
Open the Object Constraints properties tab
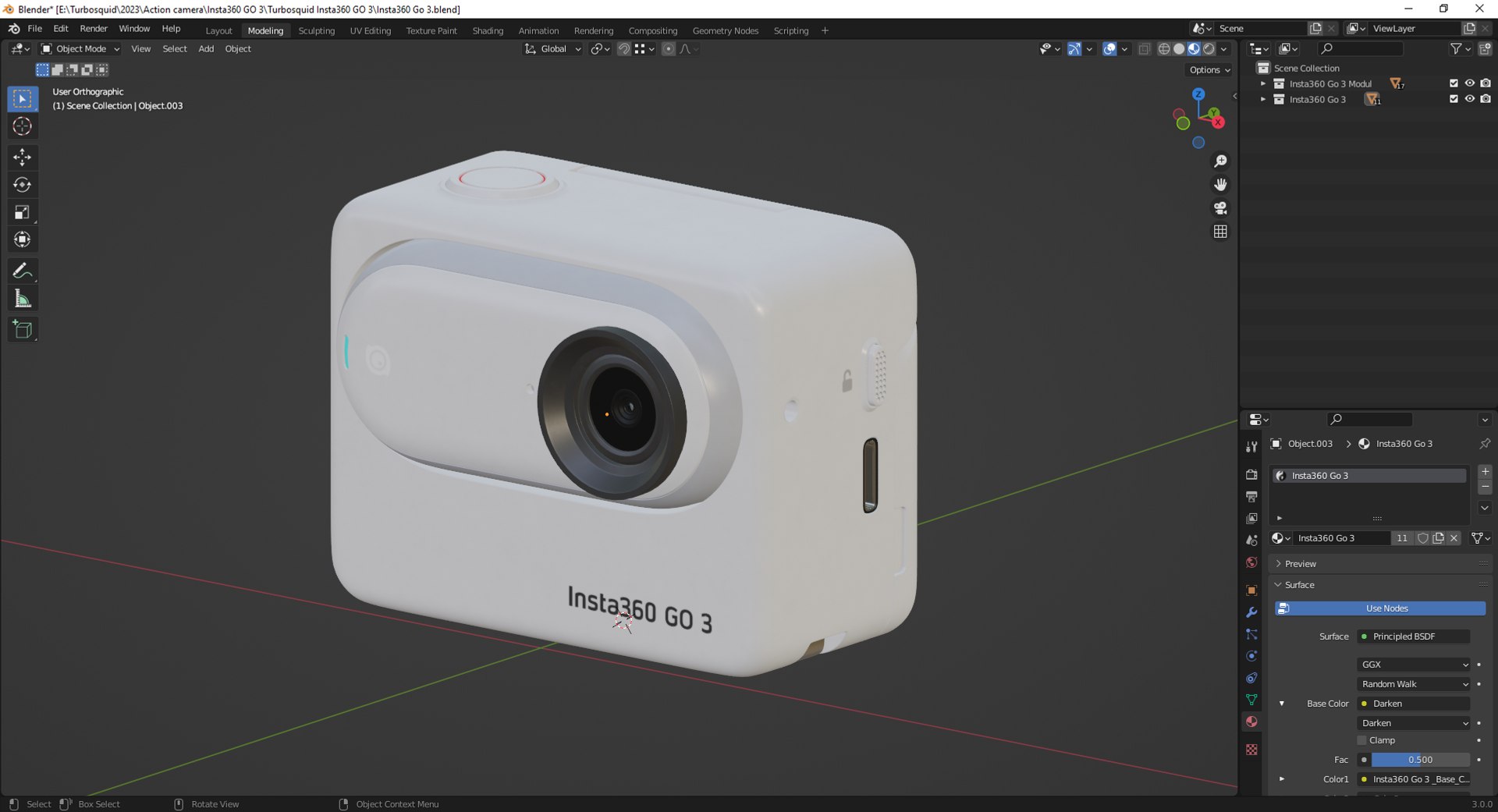[1251, 678]
